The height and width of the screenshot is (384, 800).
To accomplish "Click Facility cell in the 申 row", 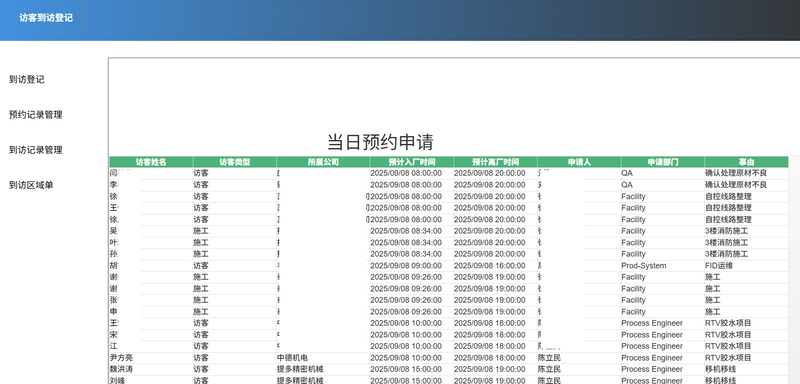I will [x=633, y=312].
